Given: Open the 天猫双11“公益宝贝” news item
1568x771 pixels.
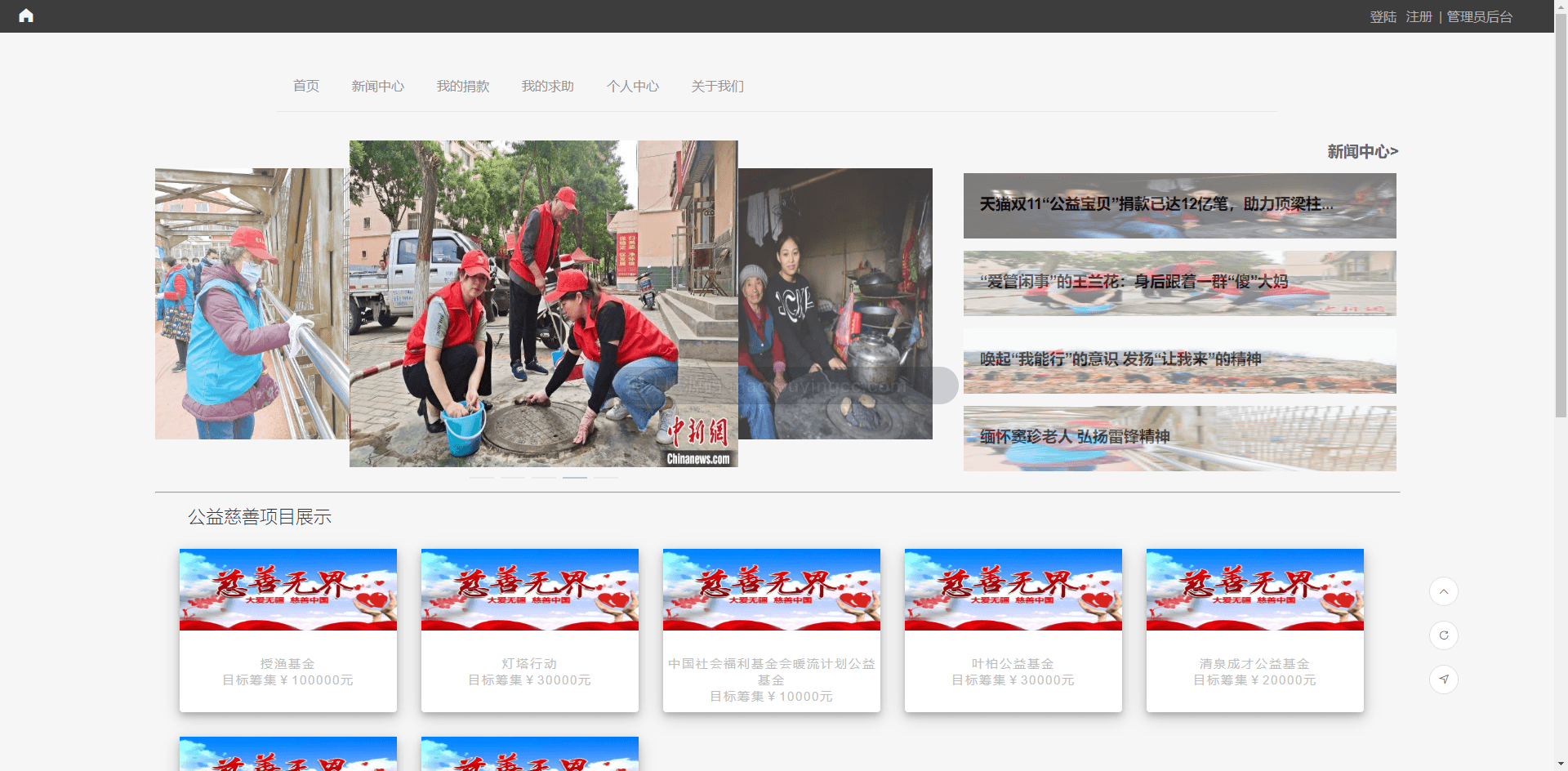Looking at the screenshot, I should (x=1180, y=206).
